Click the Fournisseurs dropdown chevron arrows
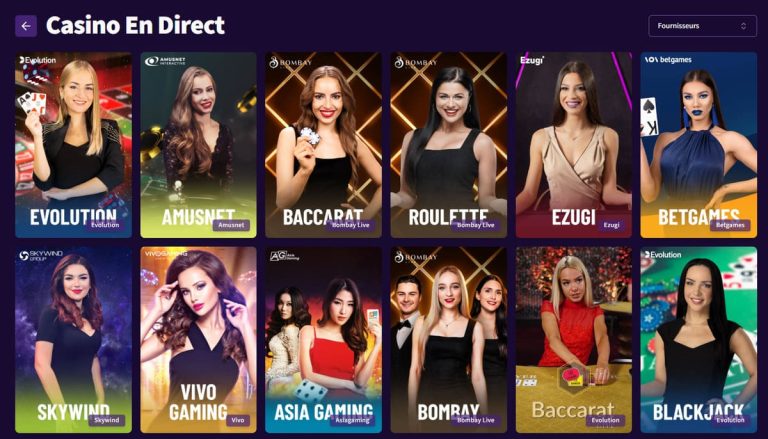Viewport: 768px width, 439px height. [743, 26]
